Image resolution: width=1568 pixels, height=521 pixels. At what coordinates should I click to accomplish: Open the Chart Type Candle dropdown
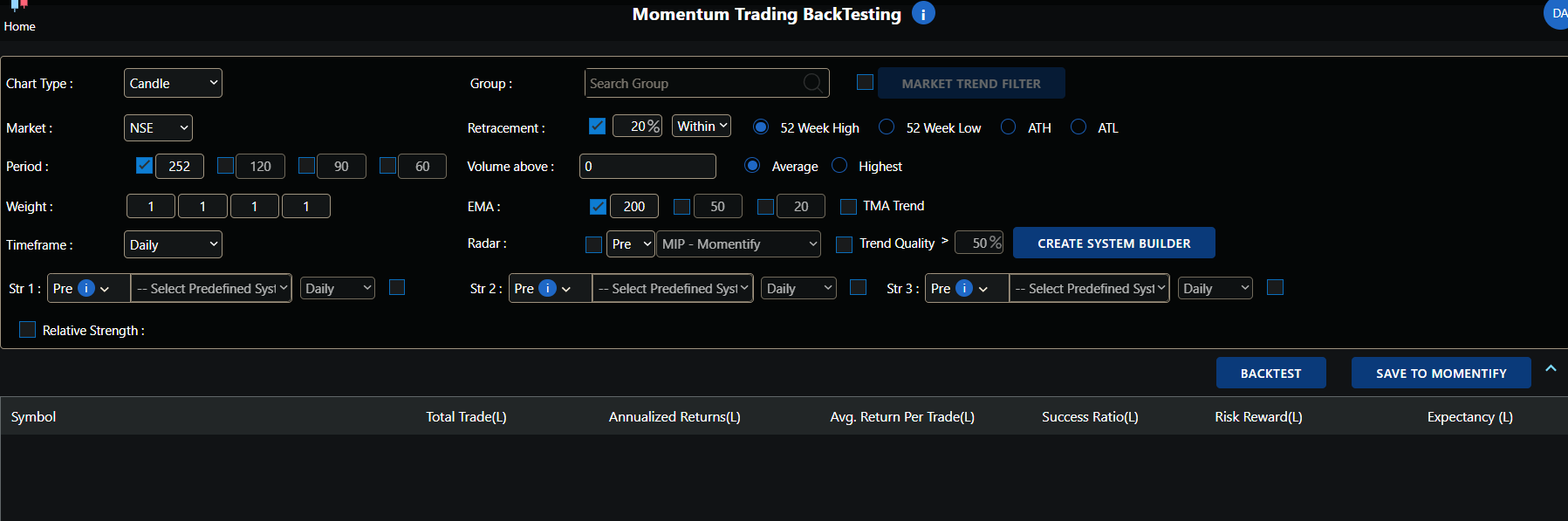pyautogui.click(x=173, y=83)
